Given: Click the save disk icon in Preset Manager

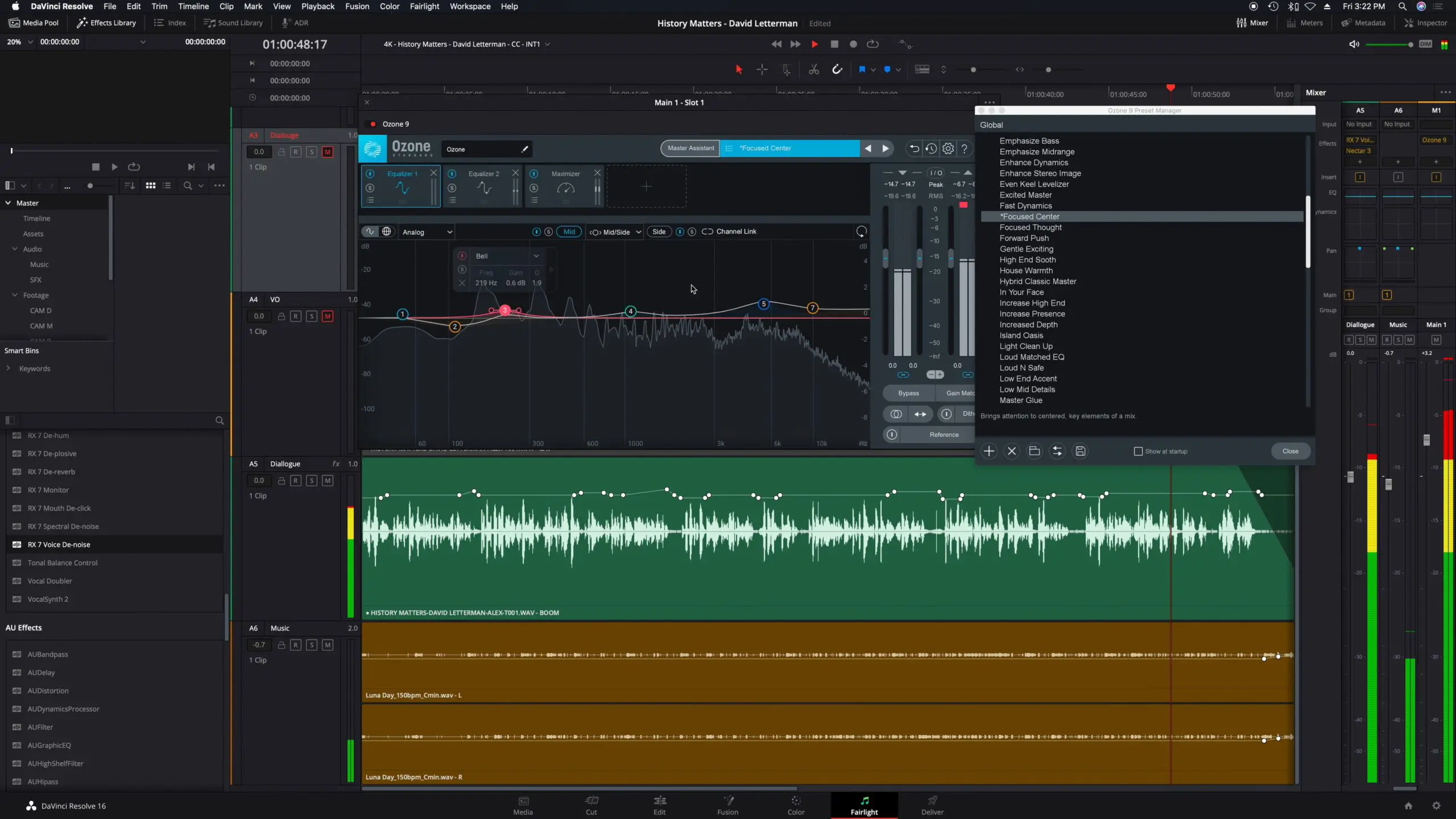Looking at the screenshot, I should coord(1081,451).
